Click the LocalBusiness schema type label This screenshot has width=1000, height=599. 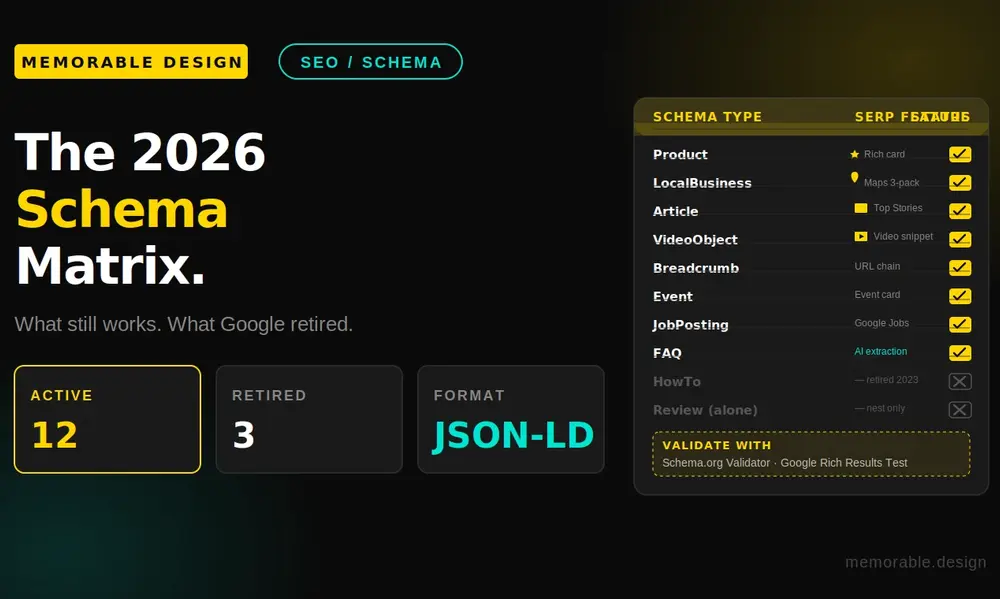pyautogui.click(x=702, y=183)
